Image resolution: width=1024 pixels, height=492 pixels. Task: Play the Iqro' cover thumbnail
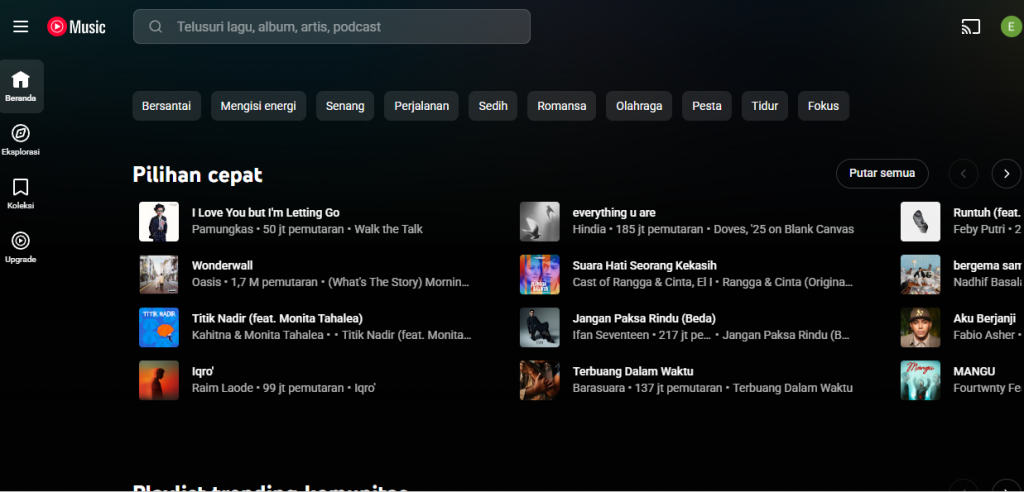pos(159,380)
